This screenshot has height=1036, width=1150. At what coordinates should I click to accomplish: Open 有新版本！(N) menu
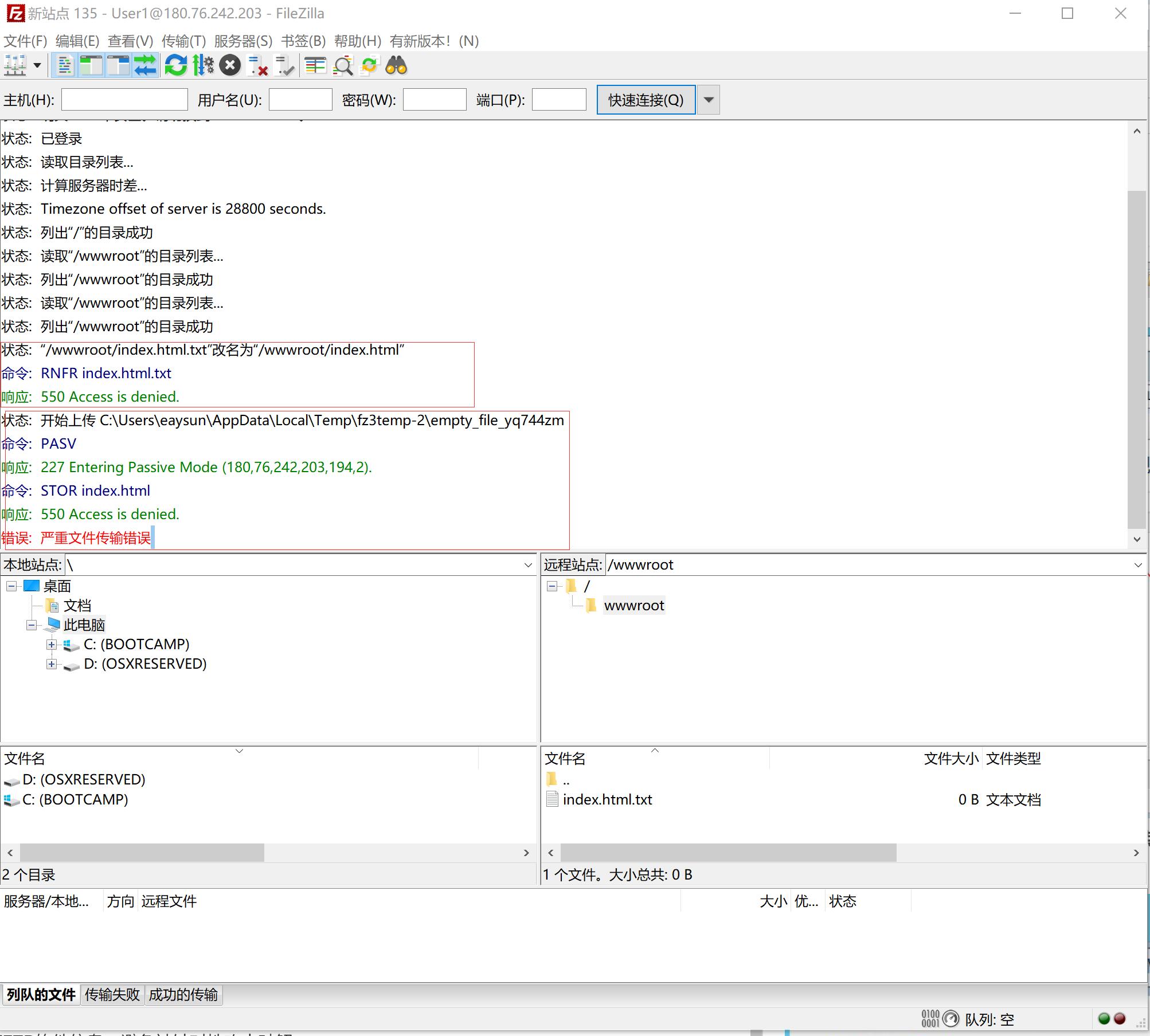coord(434,41)
